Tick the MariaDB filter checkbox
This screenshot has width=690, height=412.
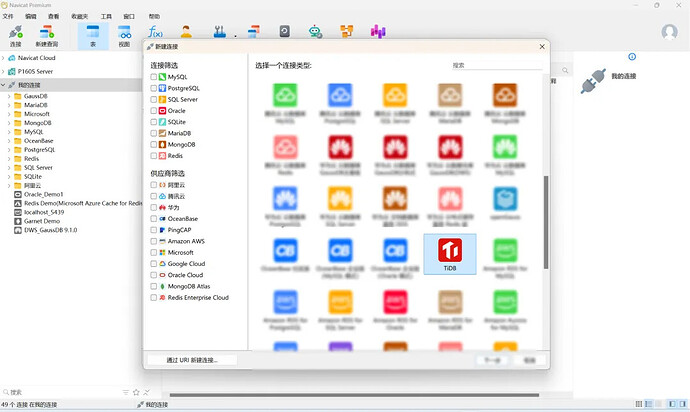[154, 133]
